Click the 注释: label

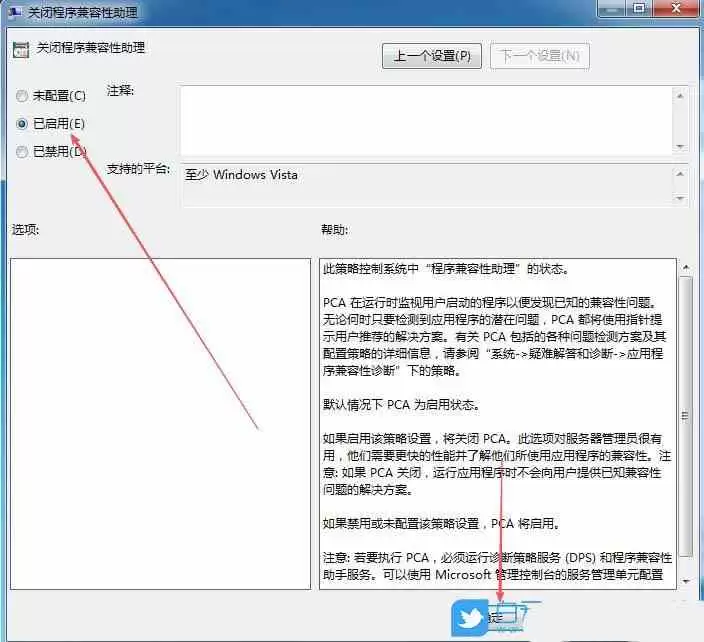[120, 90]
